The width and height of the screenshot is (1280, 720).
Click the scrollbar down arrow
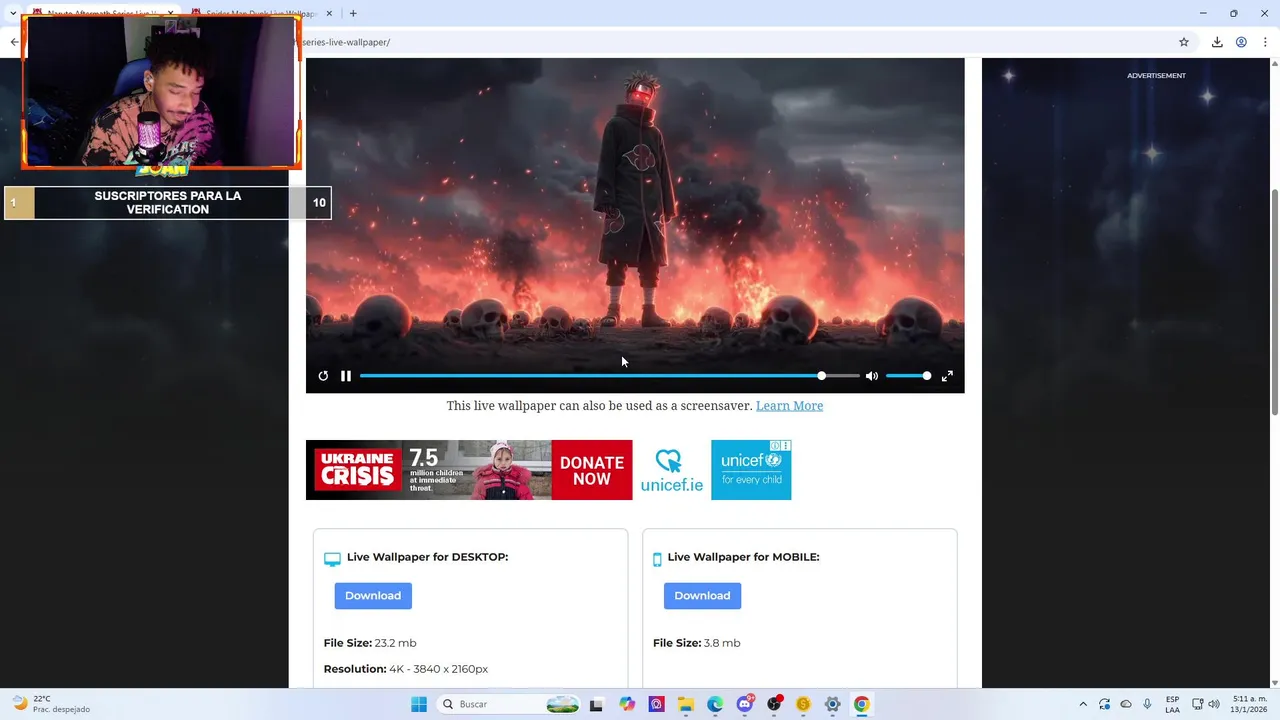point(1274,683)
